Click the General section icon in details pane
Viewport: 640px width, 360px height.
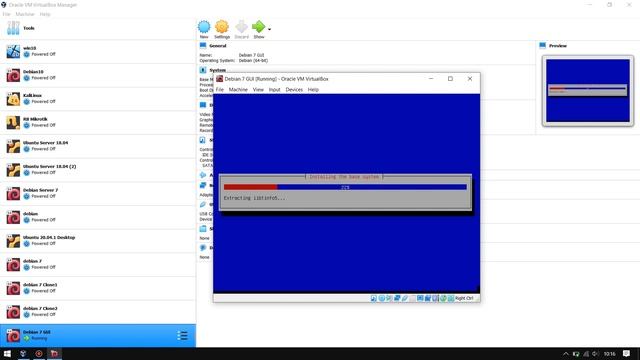[x=203, y=45]
